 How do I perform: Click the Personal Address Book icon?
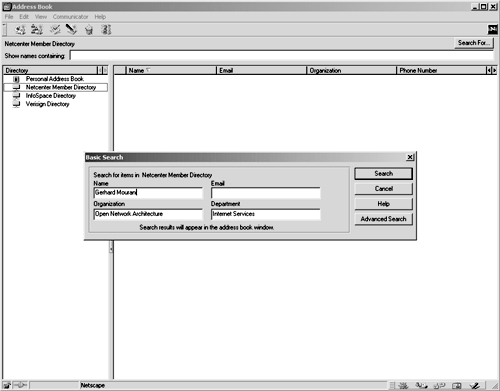coord(16,79)
